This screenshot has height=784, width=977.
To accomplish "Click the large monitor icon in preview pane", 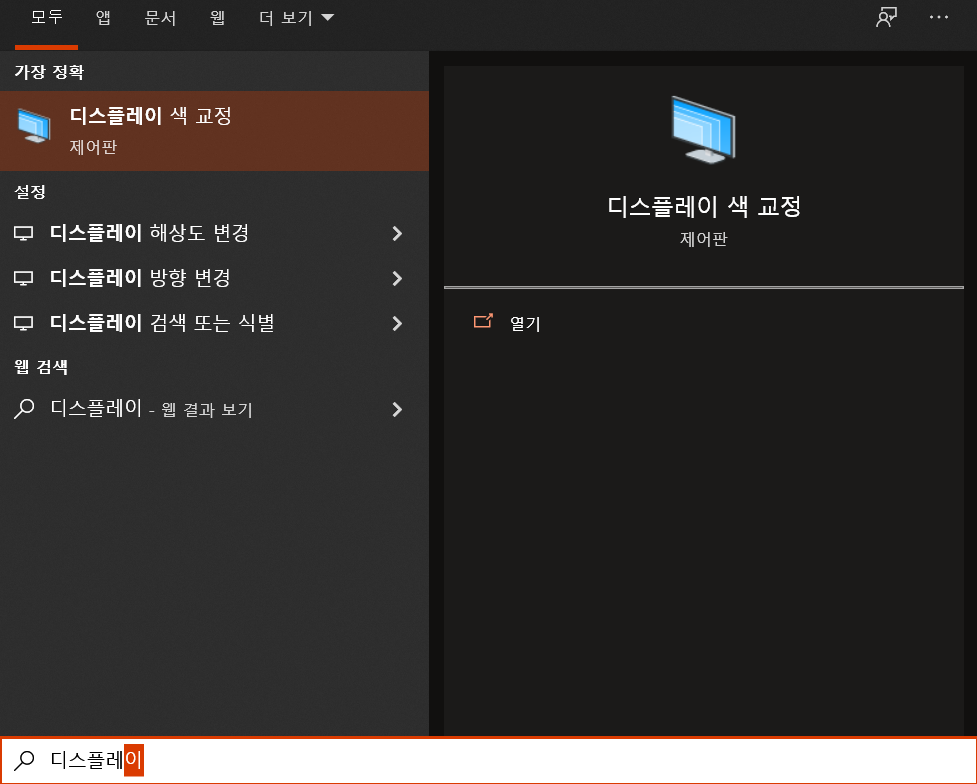I will (703, 130).
